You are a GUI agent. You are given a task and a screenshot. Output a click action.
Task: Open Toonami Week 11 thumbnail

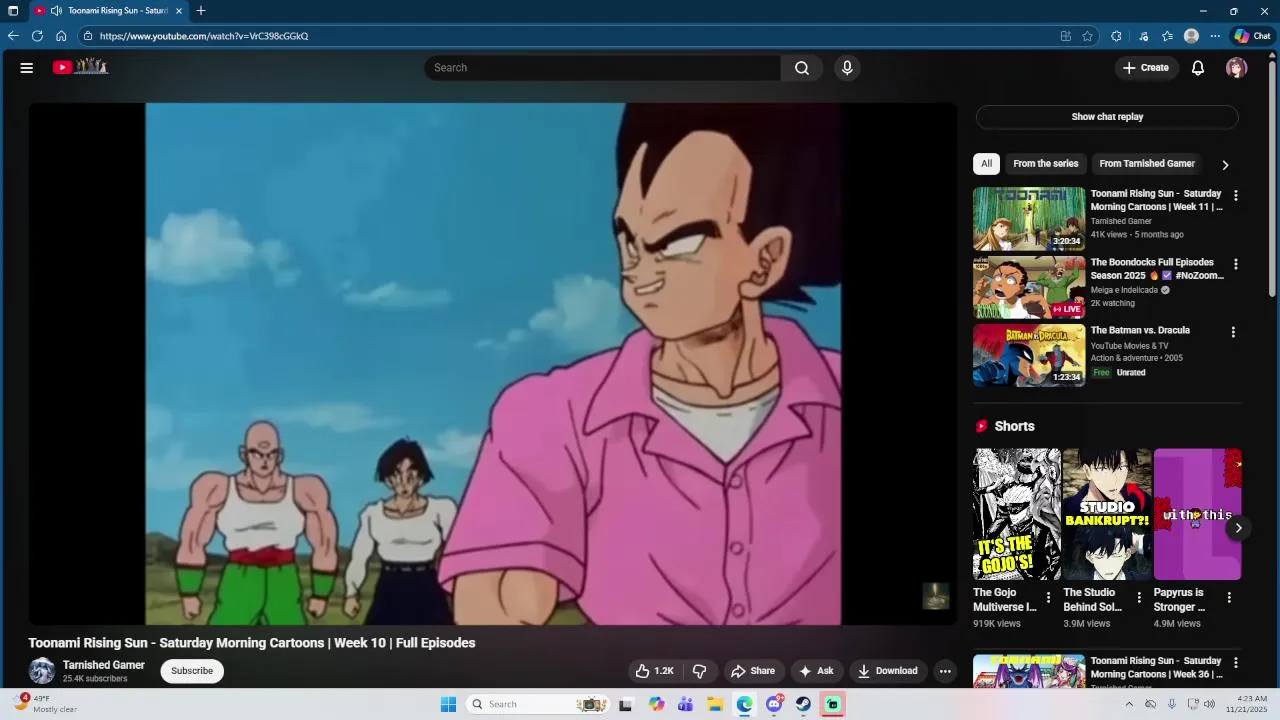(x=1029, y=219)
